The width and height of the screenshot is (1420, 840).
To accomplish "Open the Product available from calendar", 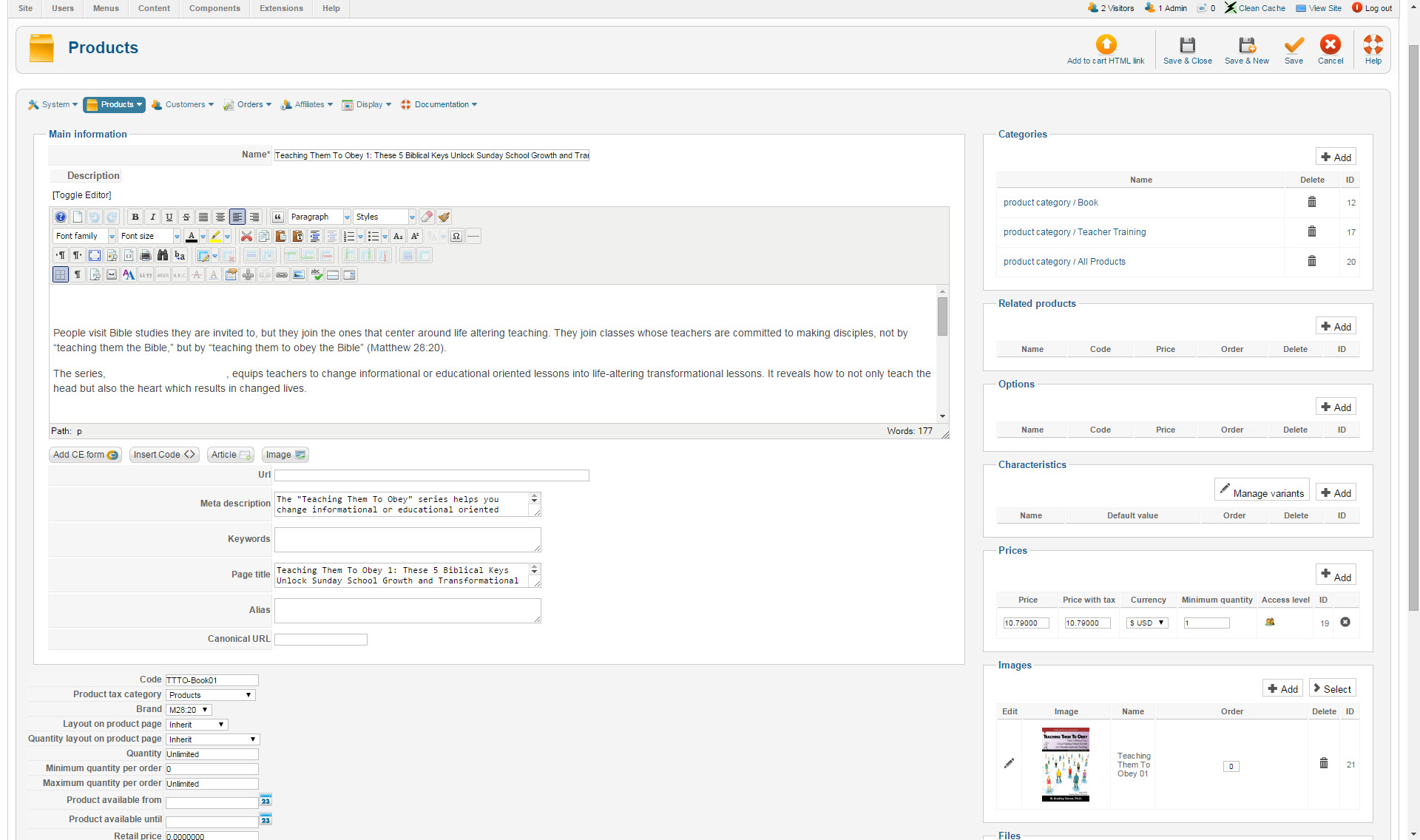I will [266, 801].
